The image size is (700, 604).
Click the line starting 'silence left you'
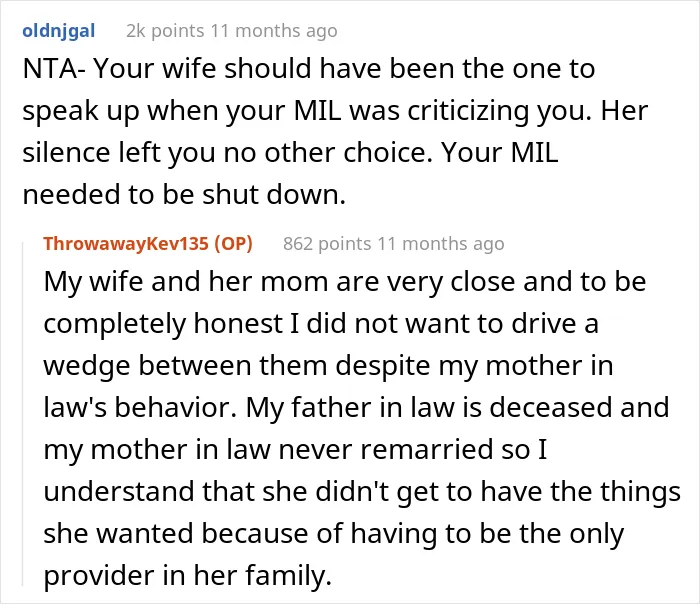290,153
